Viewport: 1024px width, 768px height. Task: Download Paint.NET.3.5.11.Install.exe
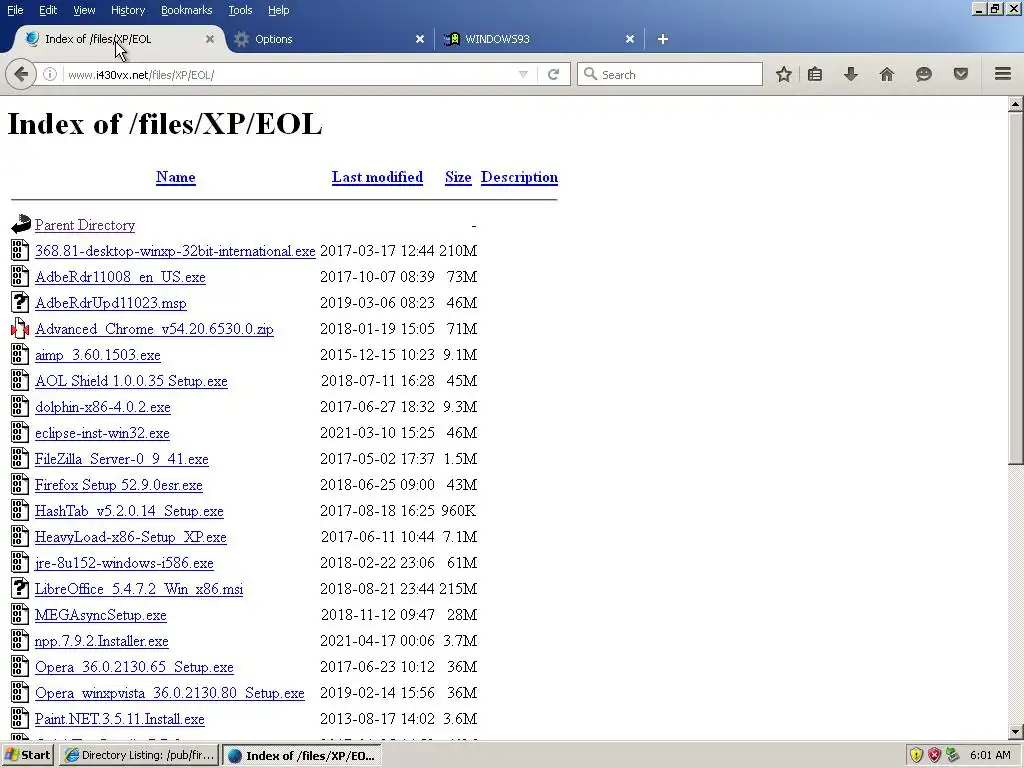[120, 719]
